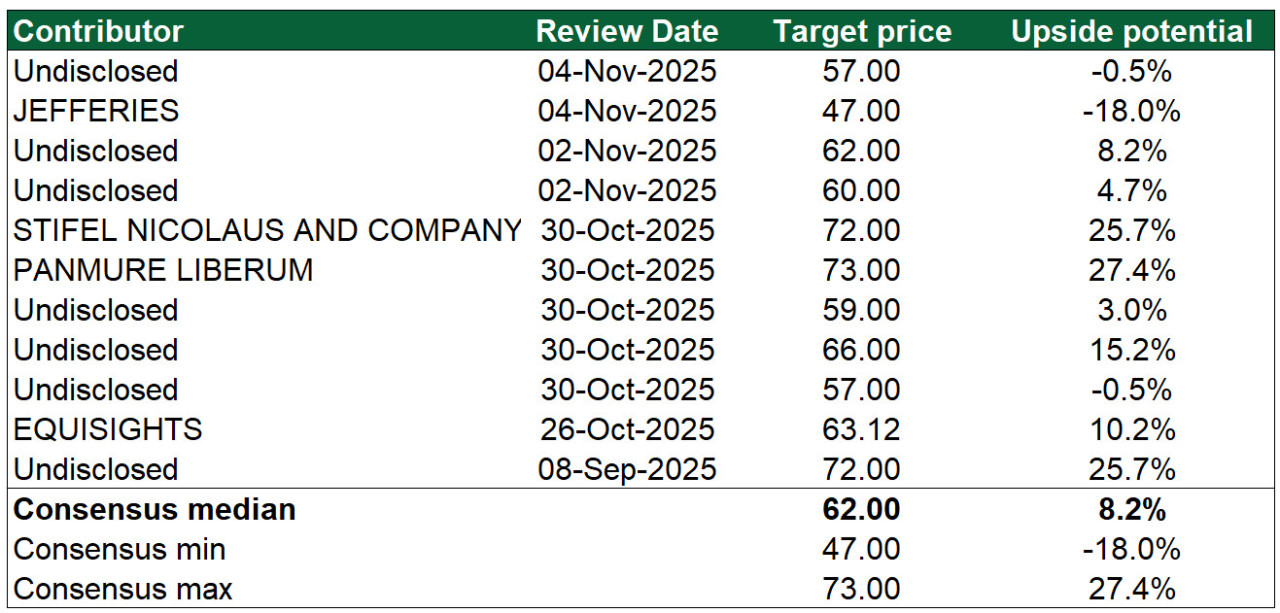Image resolution: width=1280 pixels, height=613 pixels.
Task: Select the Consensus min row label
Action: pos(119,550)
